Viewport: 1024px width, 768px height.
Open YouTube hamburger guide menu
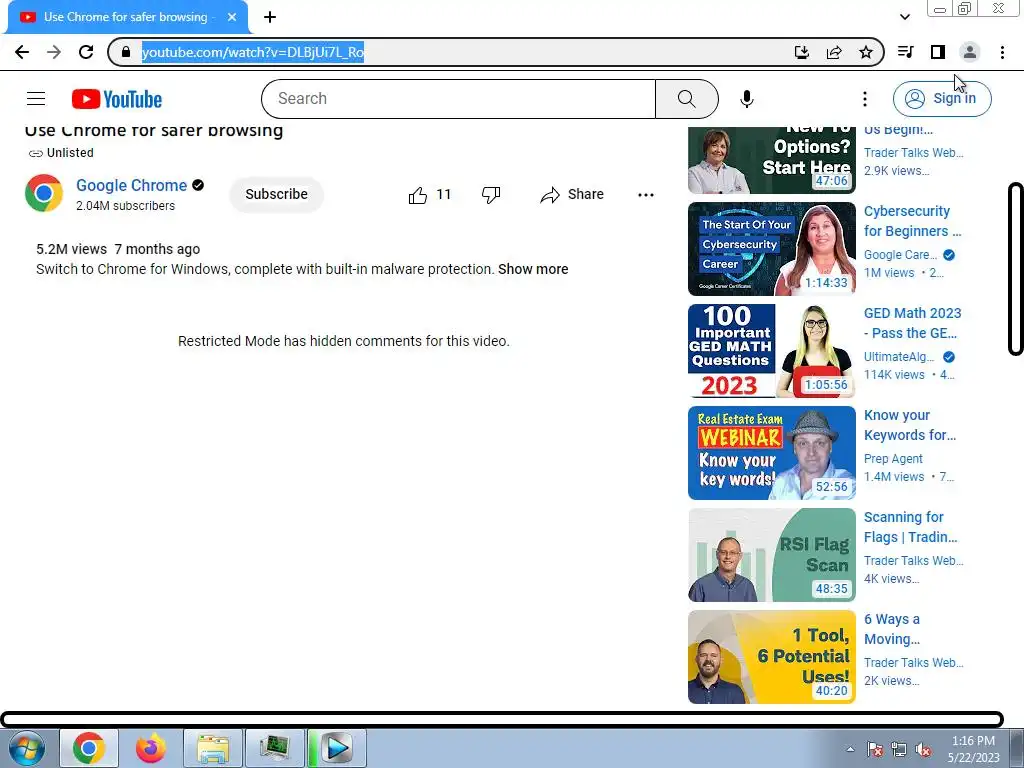[x=36, y=99]
